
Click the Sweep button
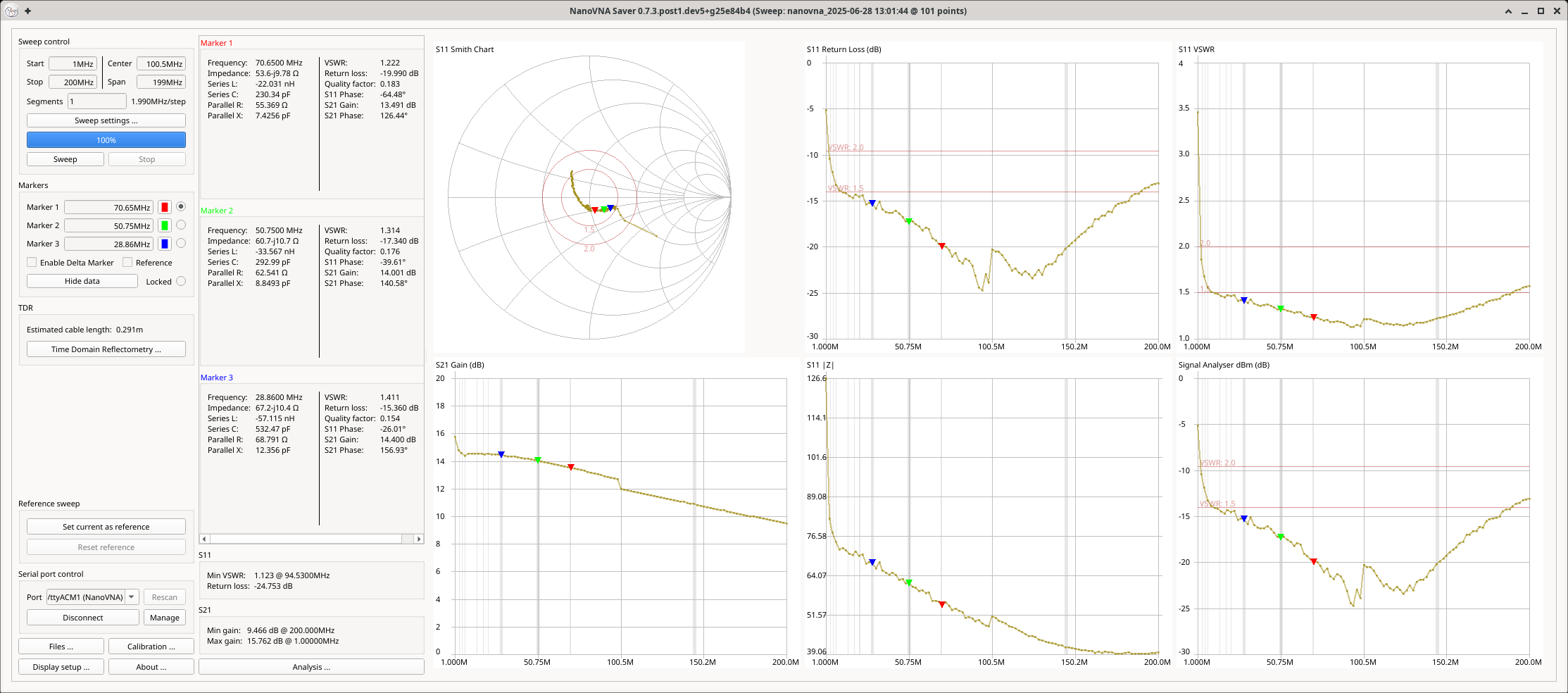(x=65, y=159)
